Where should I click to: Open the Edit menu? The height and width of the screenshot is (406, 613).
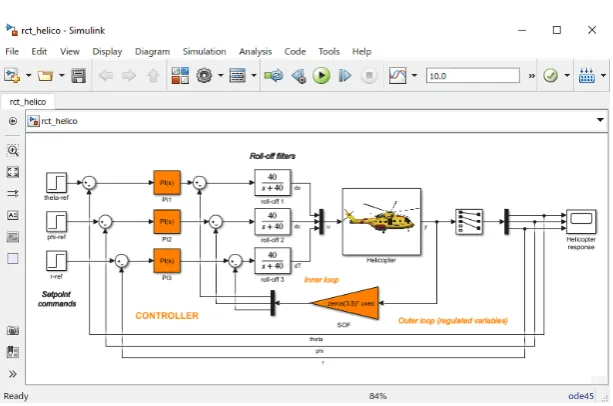(x=39, y=52)
